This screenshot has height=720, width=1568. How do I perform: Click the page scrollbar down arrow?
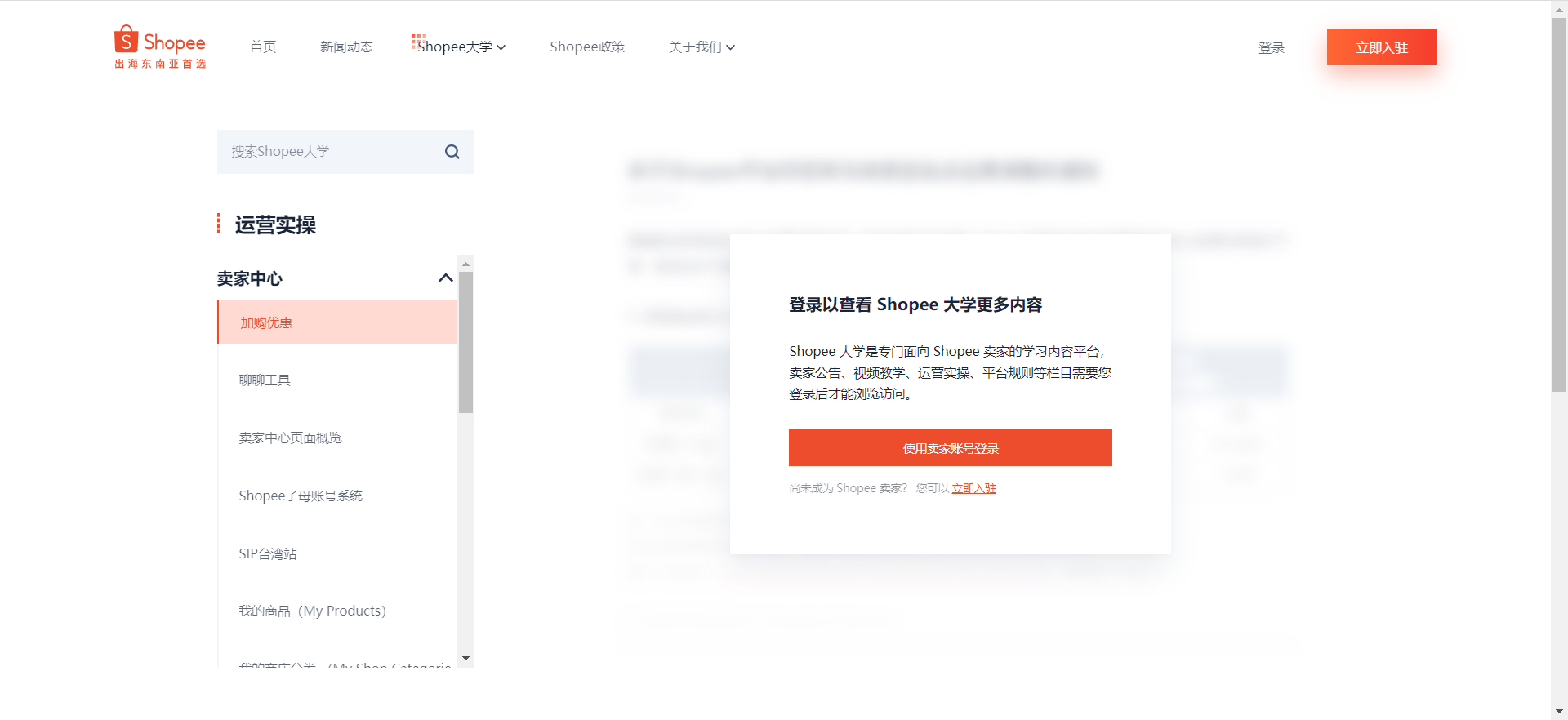(x=1560, y=711)
